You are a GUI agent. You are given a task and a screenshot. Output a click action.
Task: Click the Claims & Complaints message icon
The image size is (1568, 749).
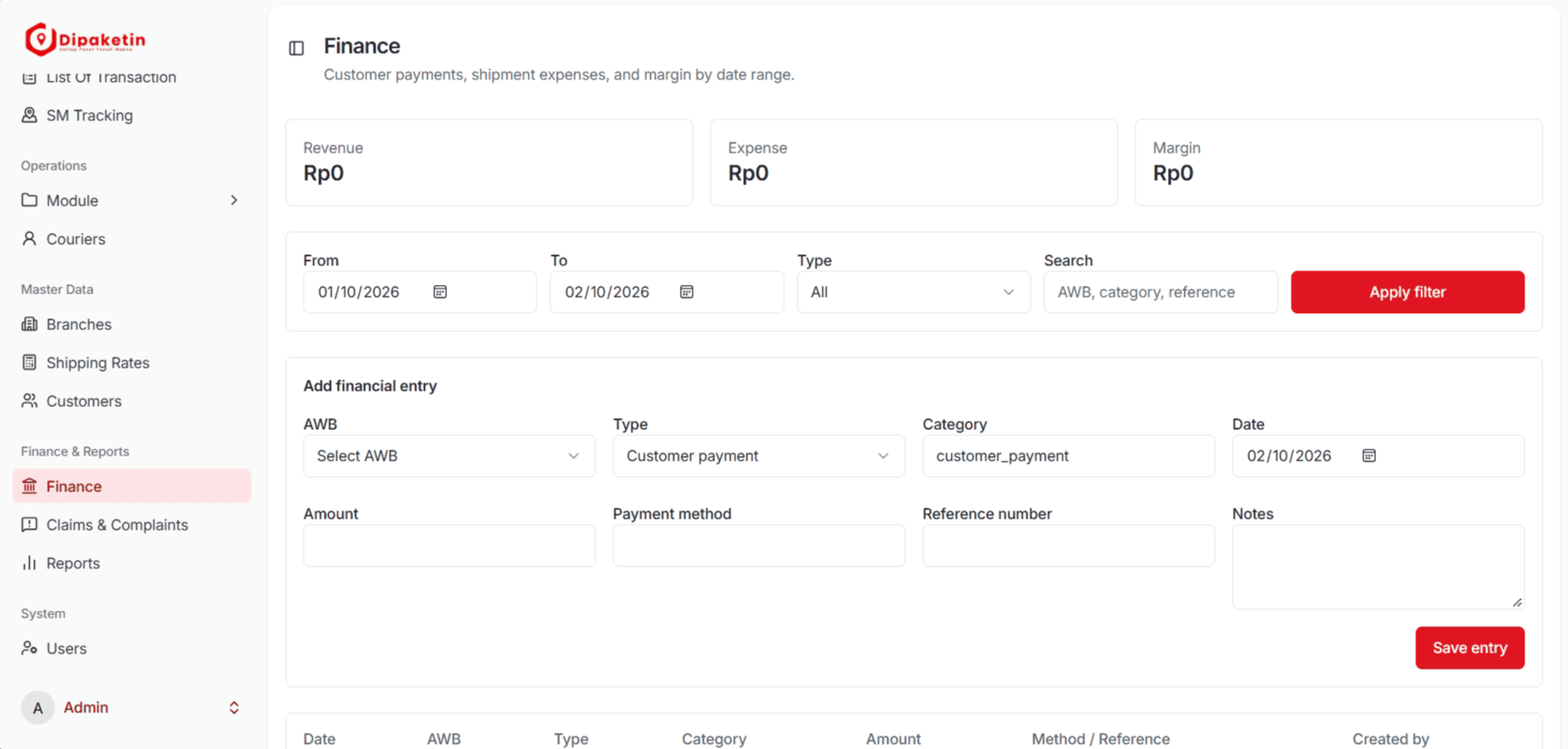pos(29,525)
